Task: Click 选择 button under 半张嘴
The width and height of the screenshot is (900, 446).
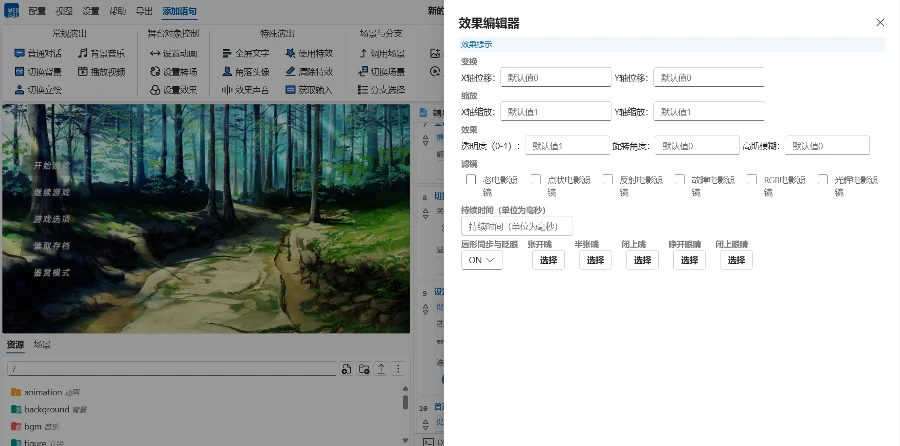Action: click(x=595, y=260)
